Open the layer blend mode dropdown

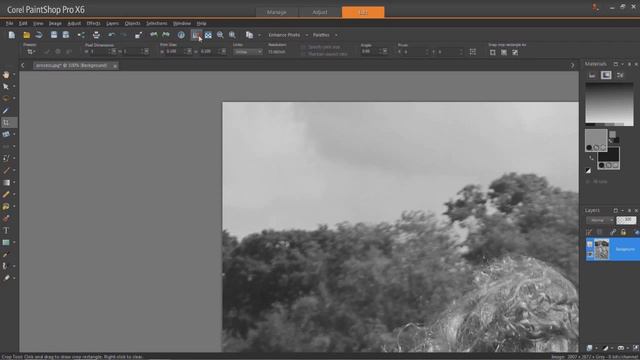600,220
